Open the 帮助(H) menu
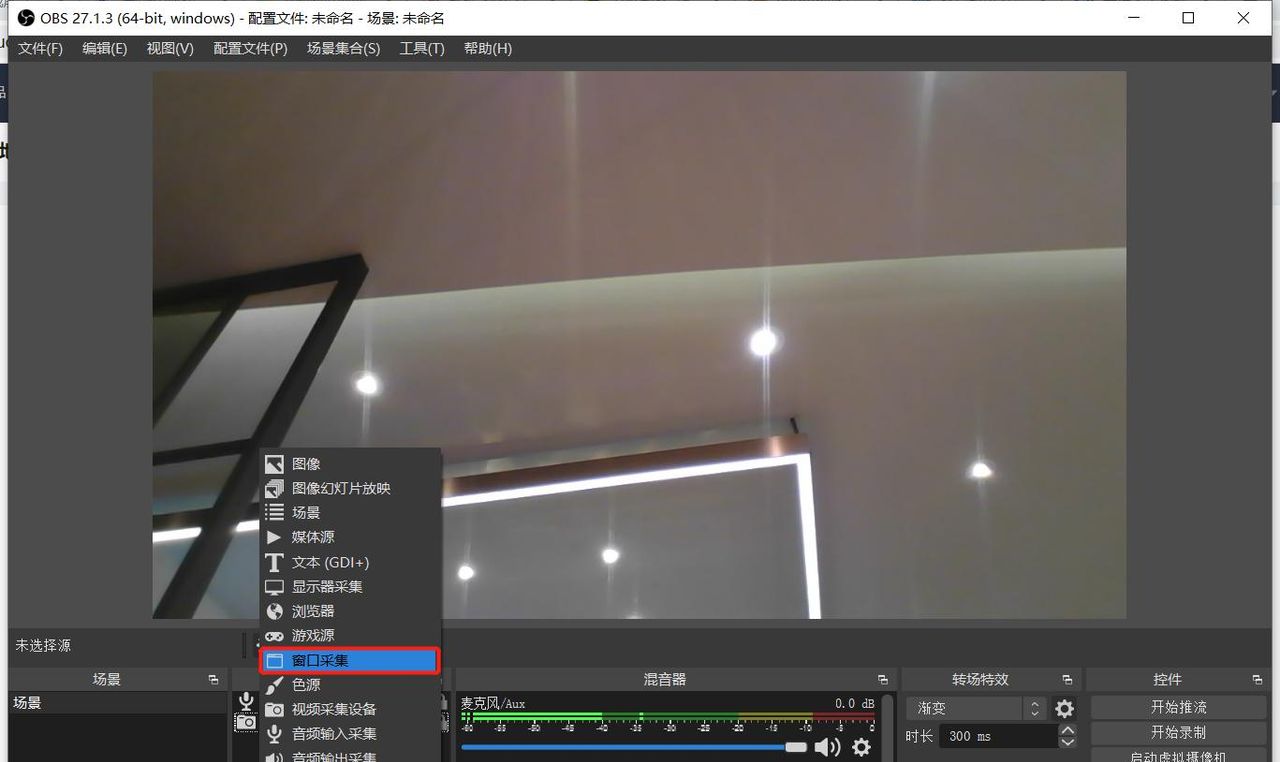This screenshot has height=762, width=1280. point(488,48)
